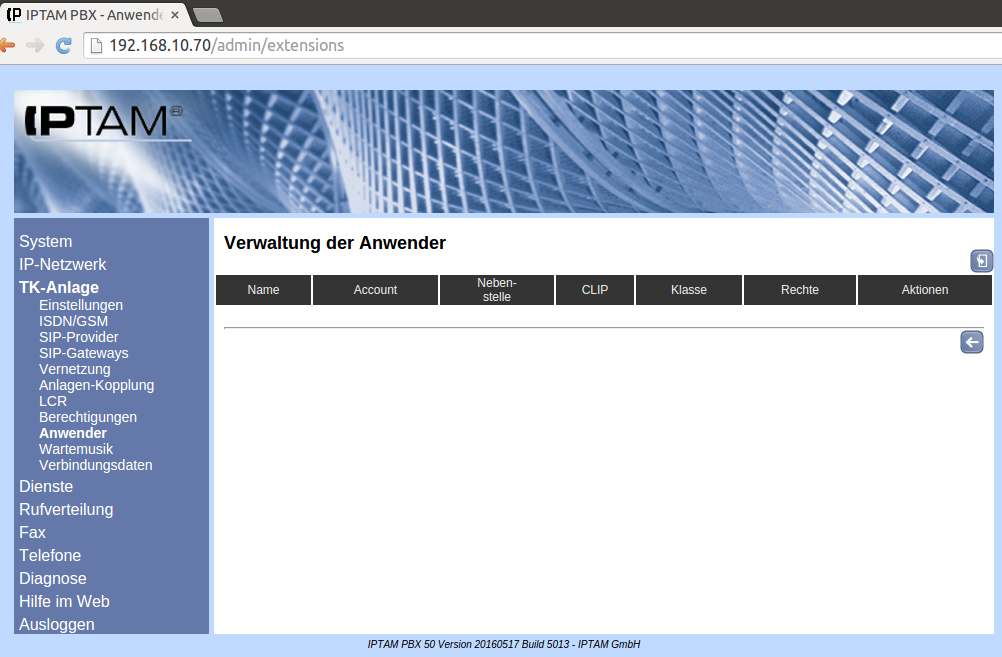1002x657 pixels.
Task: Go back using the browser back arrow
Action: [x=8, y=45]
